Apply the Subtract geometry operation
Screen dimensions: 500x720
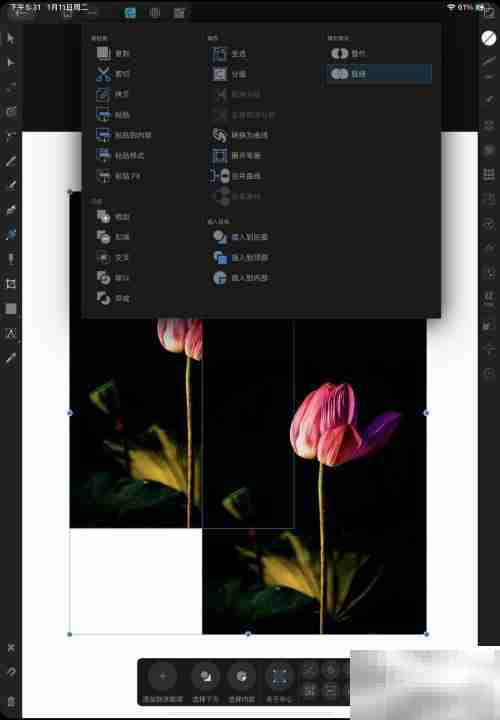(x=113, y=237)
